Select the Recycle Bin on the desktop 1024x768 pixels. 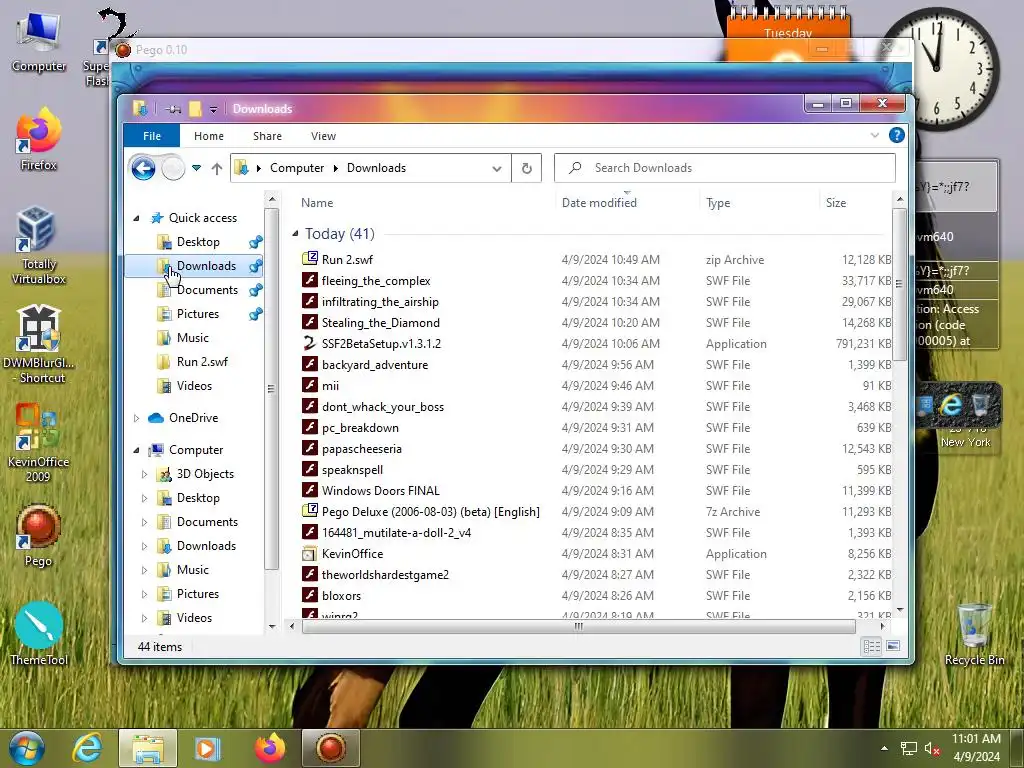(x=974, y=635)
